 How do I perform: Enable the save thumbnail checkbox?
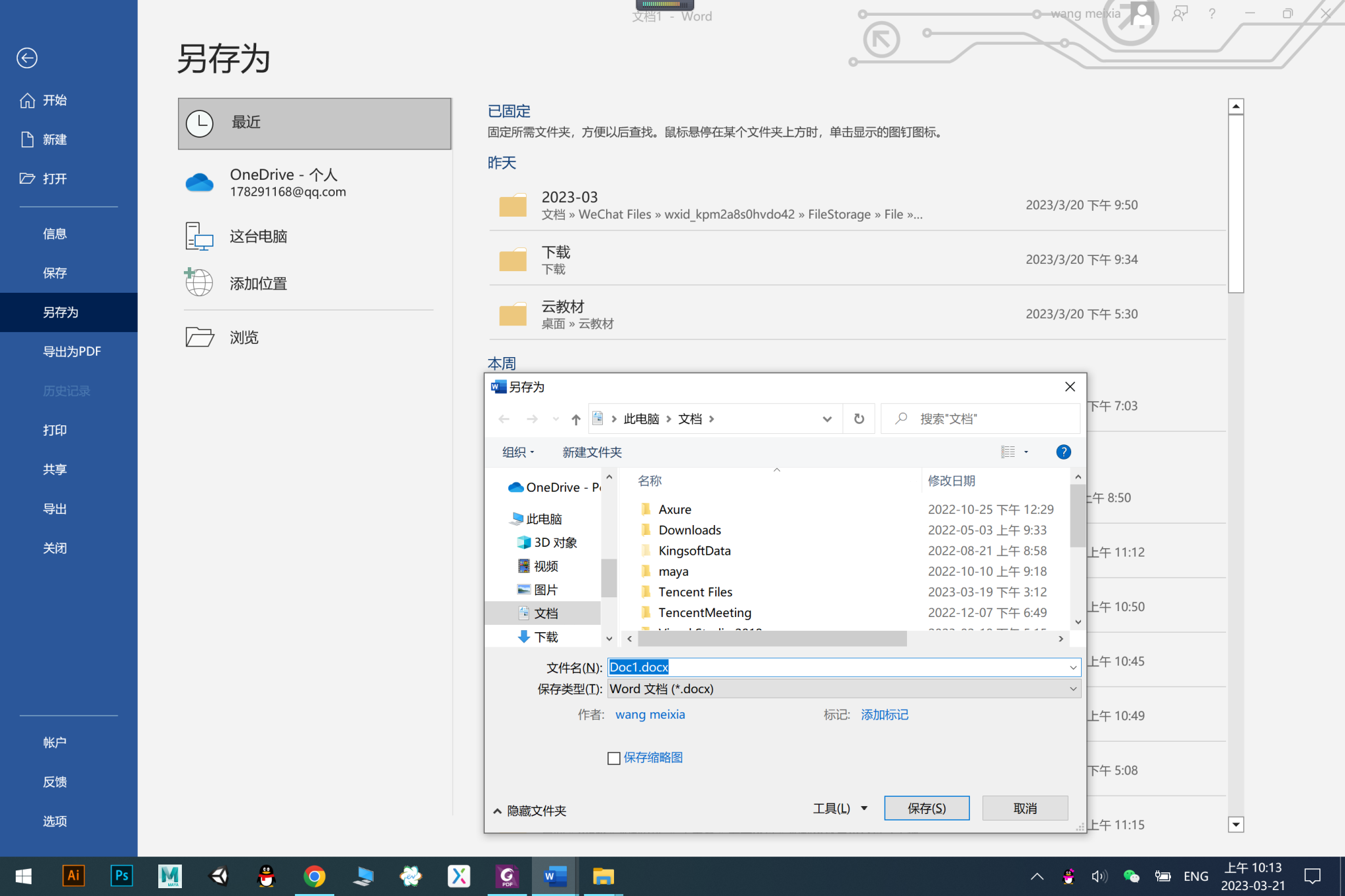click(614, 758)
